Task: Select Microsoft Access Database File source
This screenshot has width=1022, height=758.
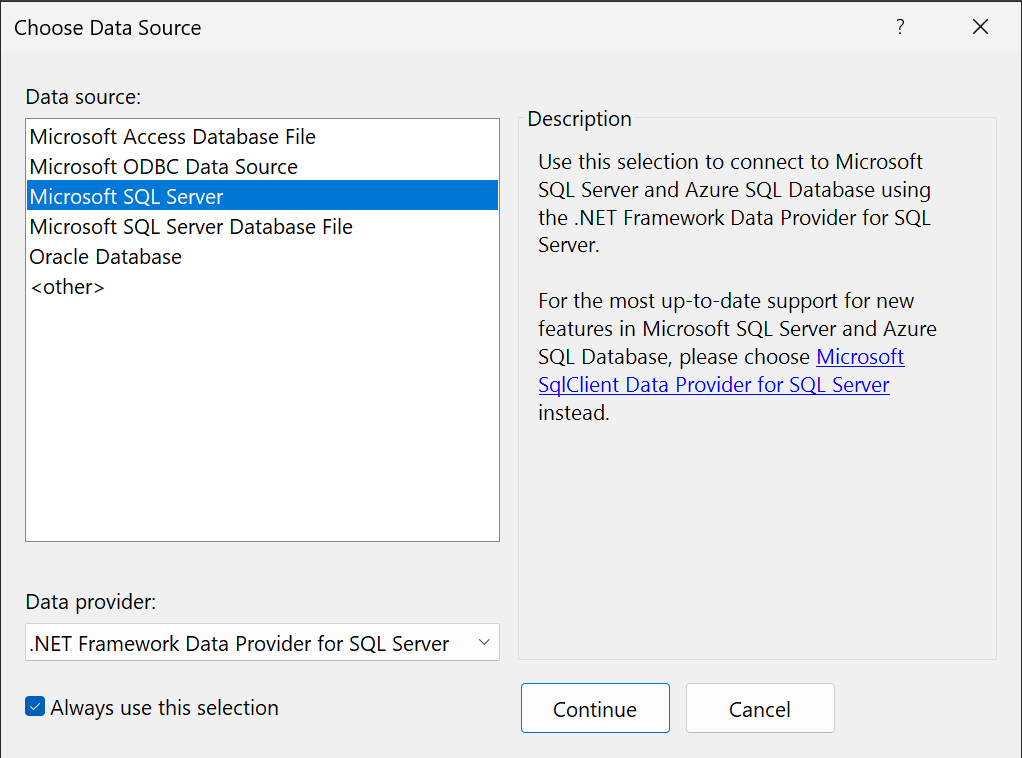Action: pos(171,136)
